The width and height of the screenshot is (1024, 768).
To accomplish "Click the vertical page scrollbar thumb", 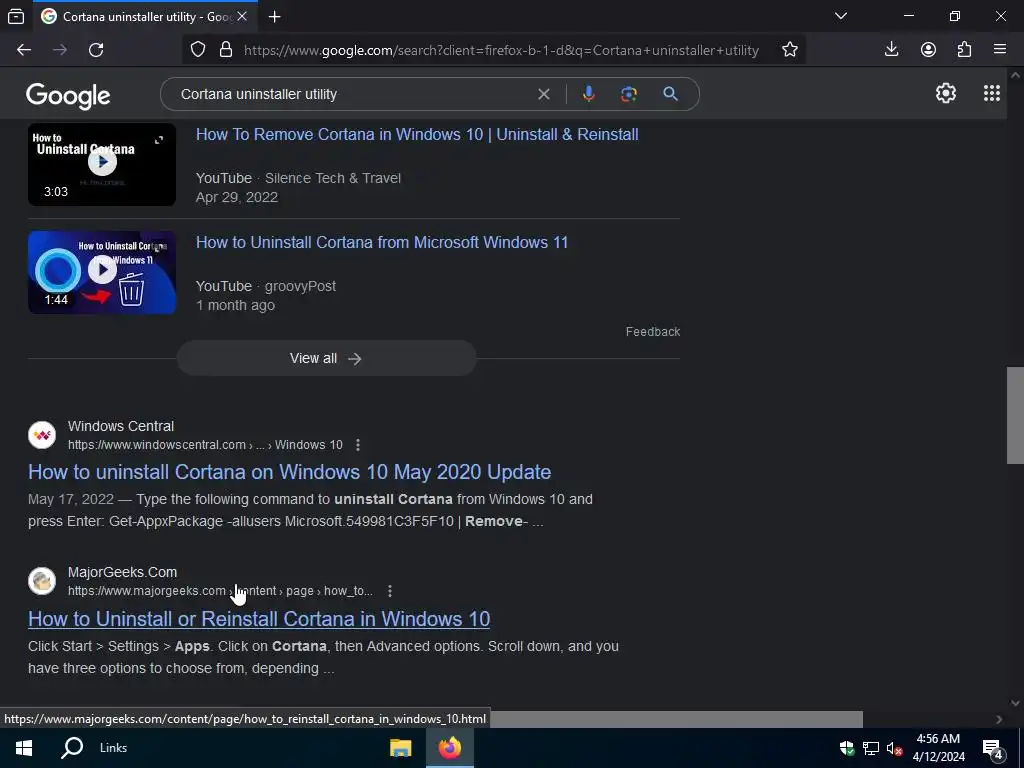I will click(1015, 415).
